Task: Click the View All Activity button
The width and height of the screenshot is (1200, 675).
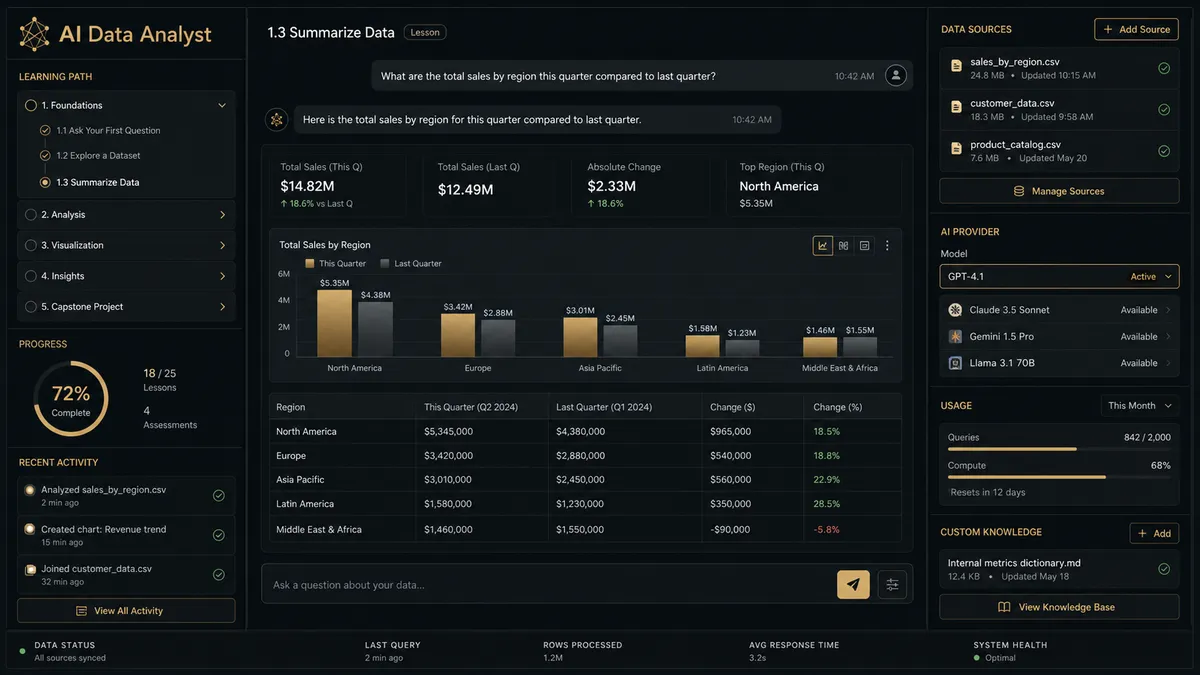Action: 126,611
